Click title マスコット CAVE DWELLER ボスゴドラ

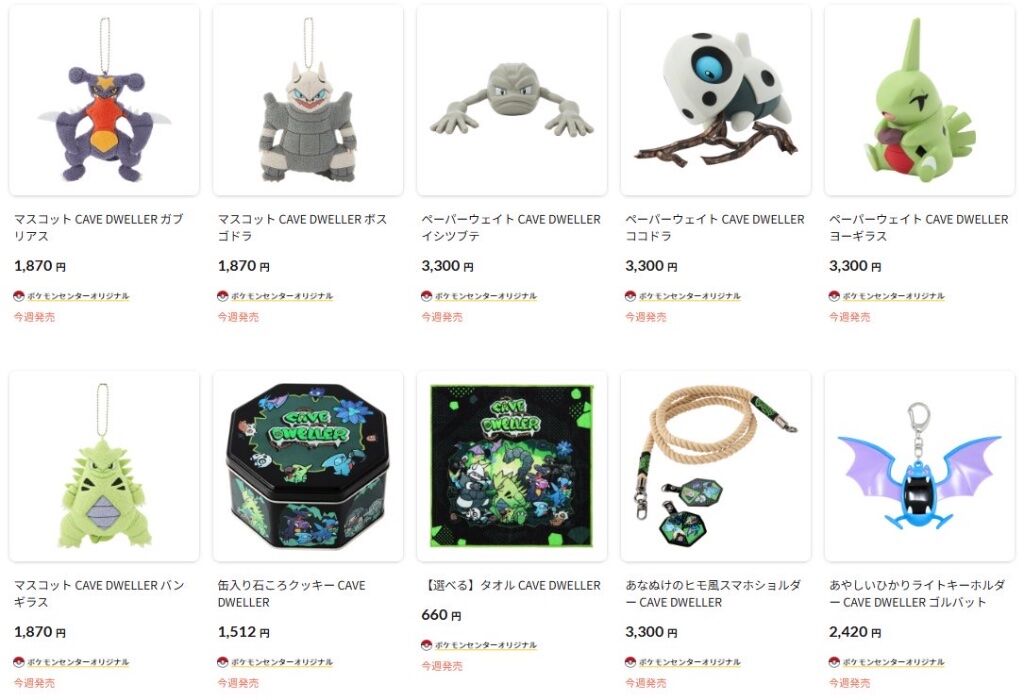click(x=302, y=227)
